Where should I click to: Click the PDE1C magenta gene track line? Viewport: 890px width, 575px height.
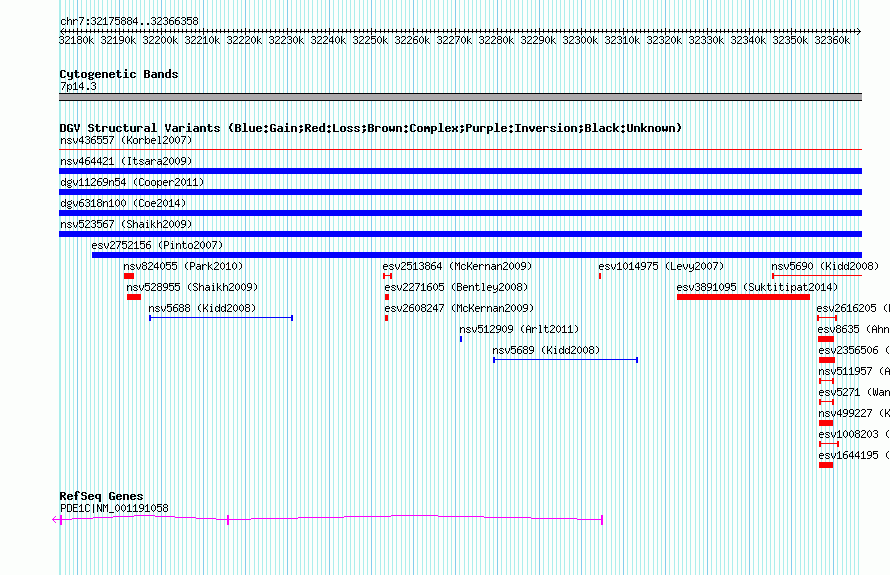click(x=328, y=518)
